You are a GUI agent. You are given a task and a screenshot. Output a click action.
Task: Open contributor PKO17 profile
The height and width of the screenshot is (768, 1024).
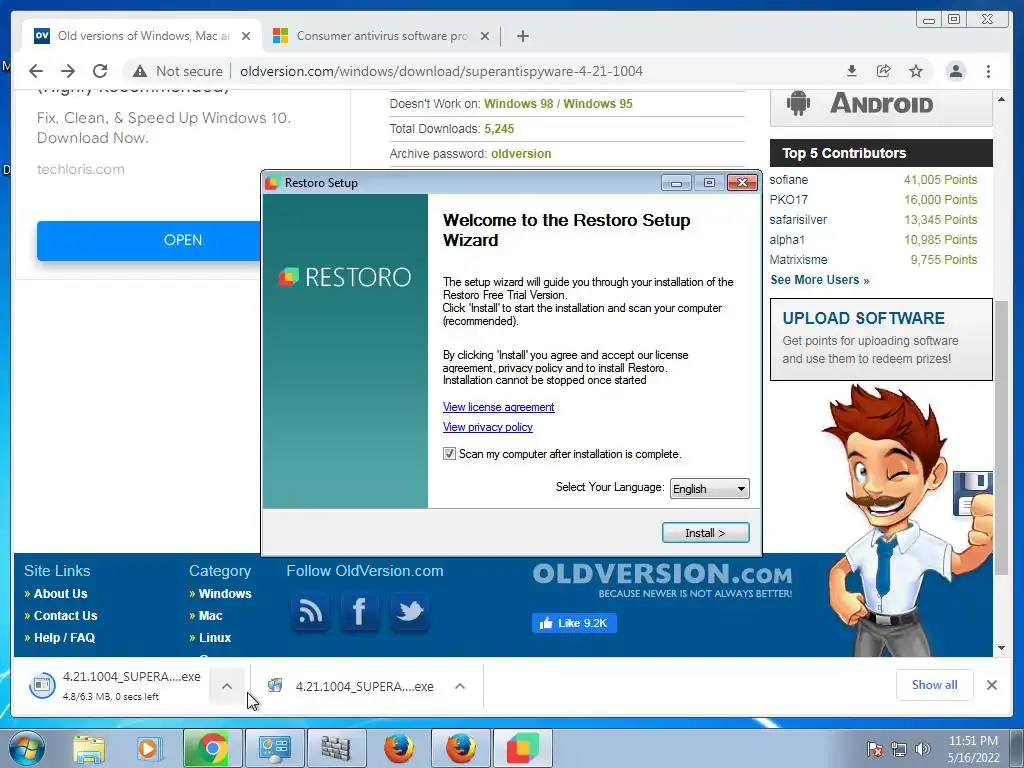[788, 200]
